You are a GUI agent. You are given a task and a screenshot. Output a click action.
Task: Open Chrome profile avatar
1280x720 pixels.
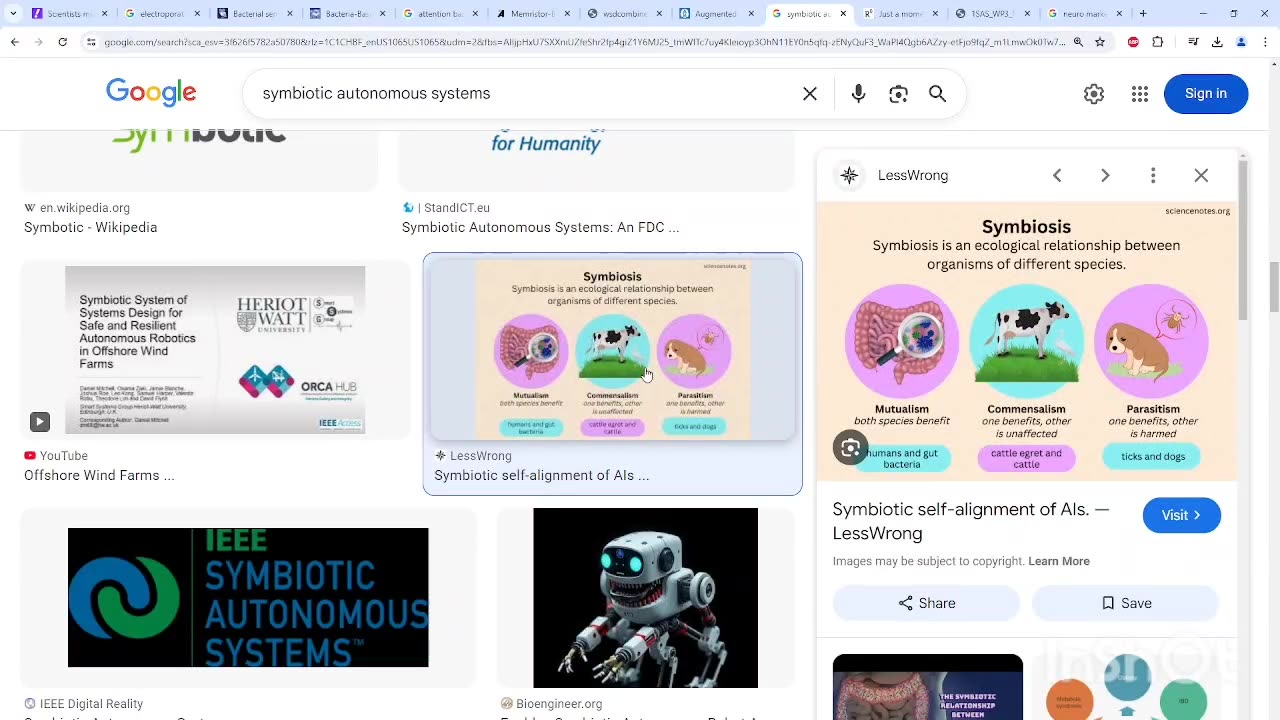[x=1241, y=42]
